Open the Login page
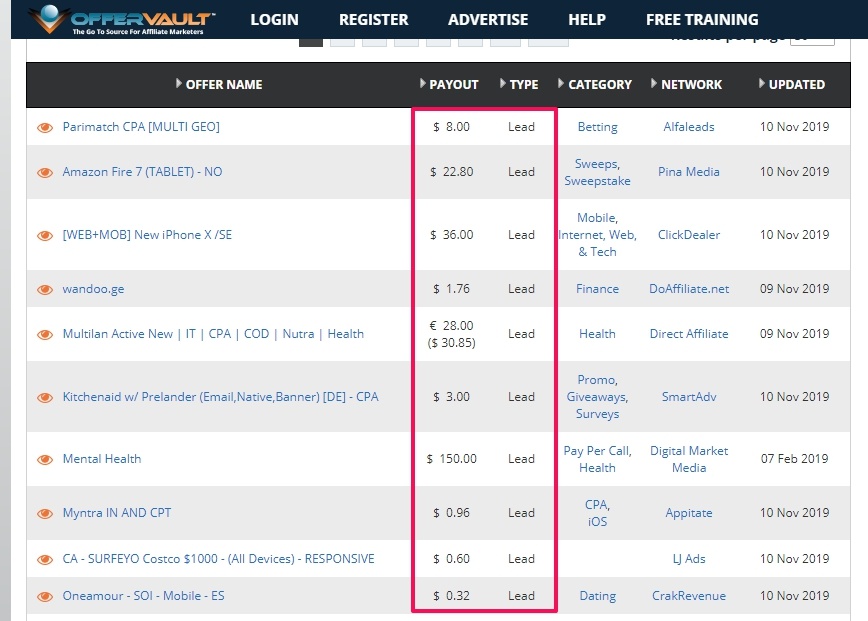Screen dimensions: 868x621 (274, 19)
